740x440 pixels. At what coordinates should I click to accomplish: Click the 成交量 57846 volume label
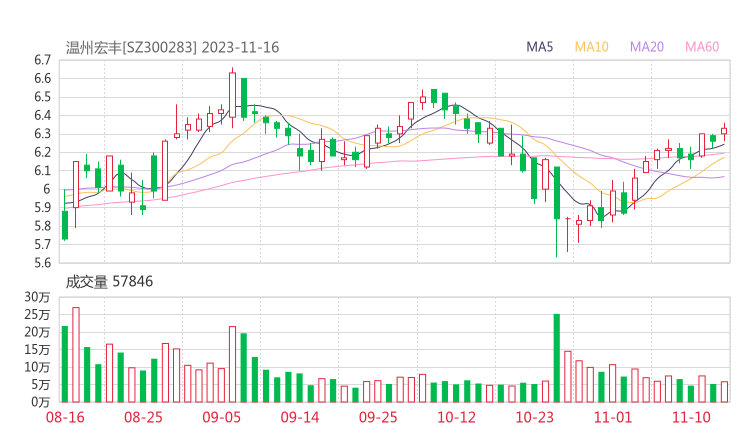[109, 282]
